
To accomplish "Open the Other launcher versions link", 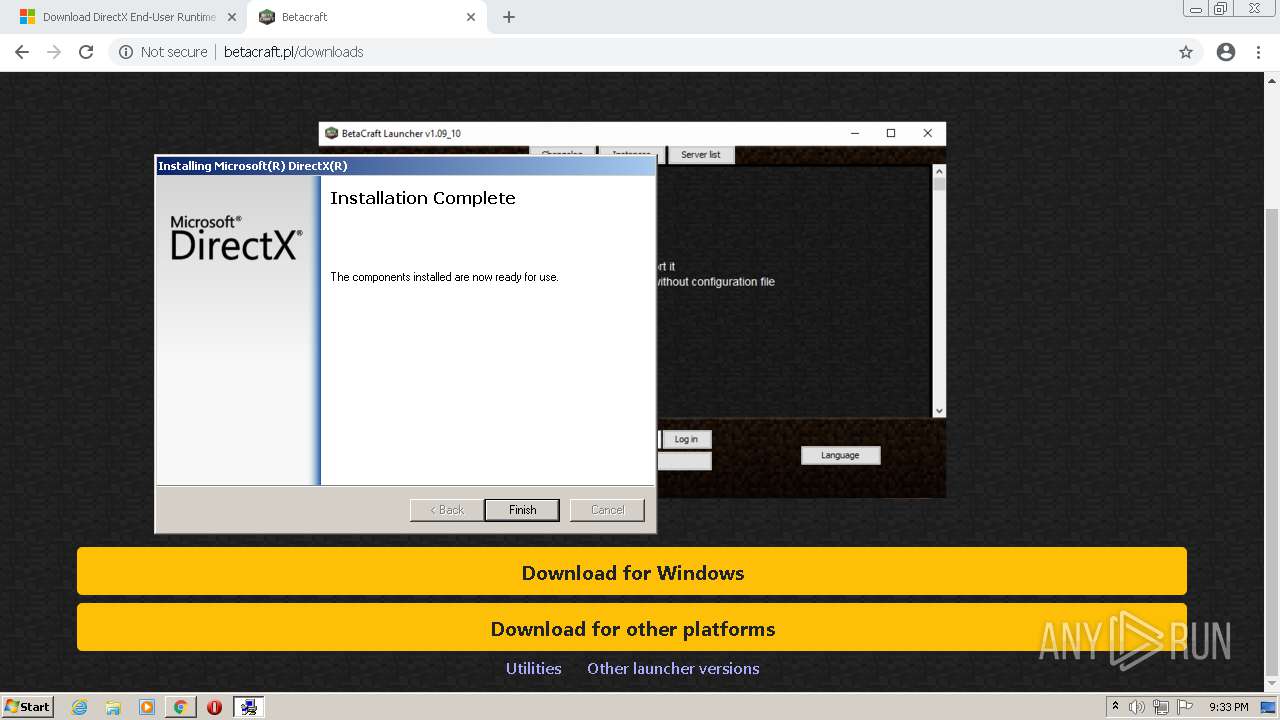I will 673,668.
